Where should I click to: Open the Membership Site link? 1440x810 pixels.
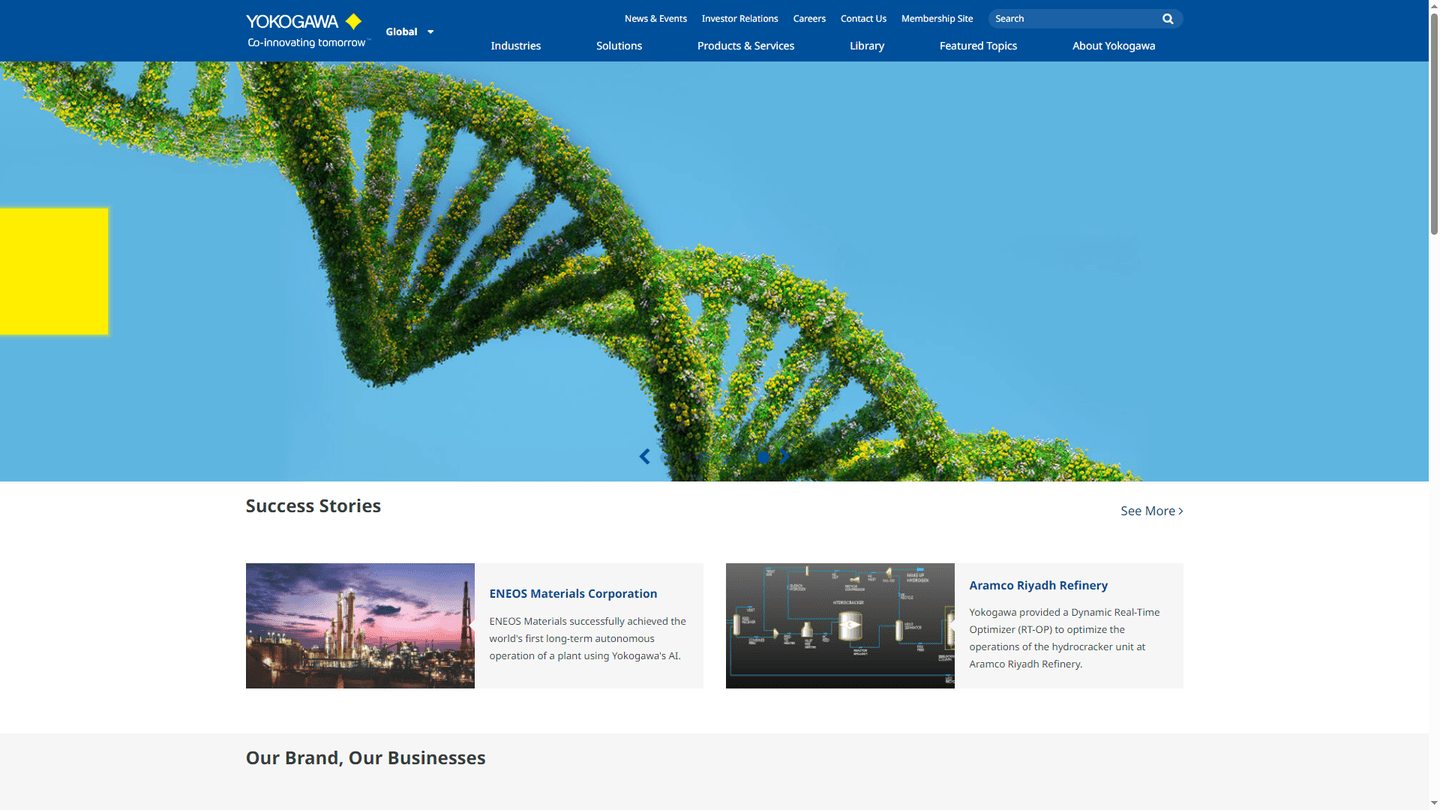click(937, 19)
